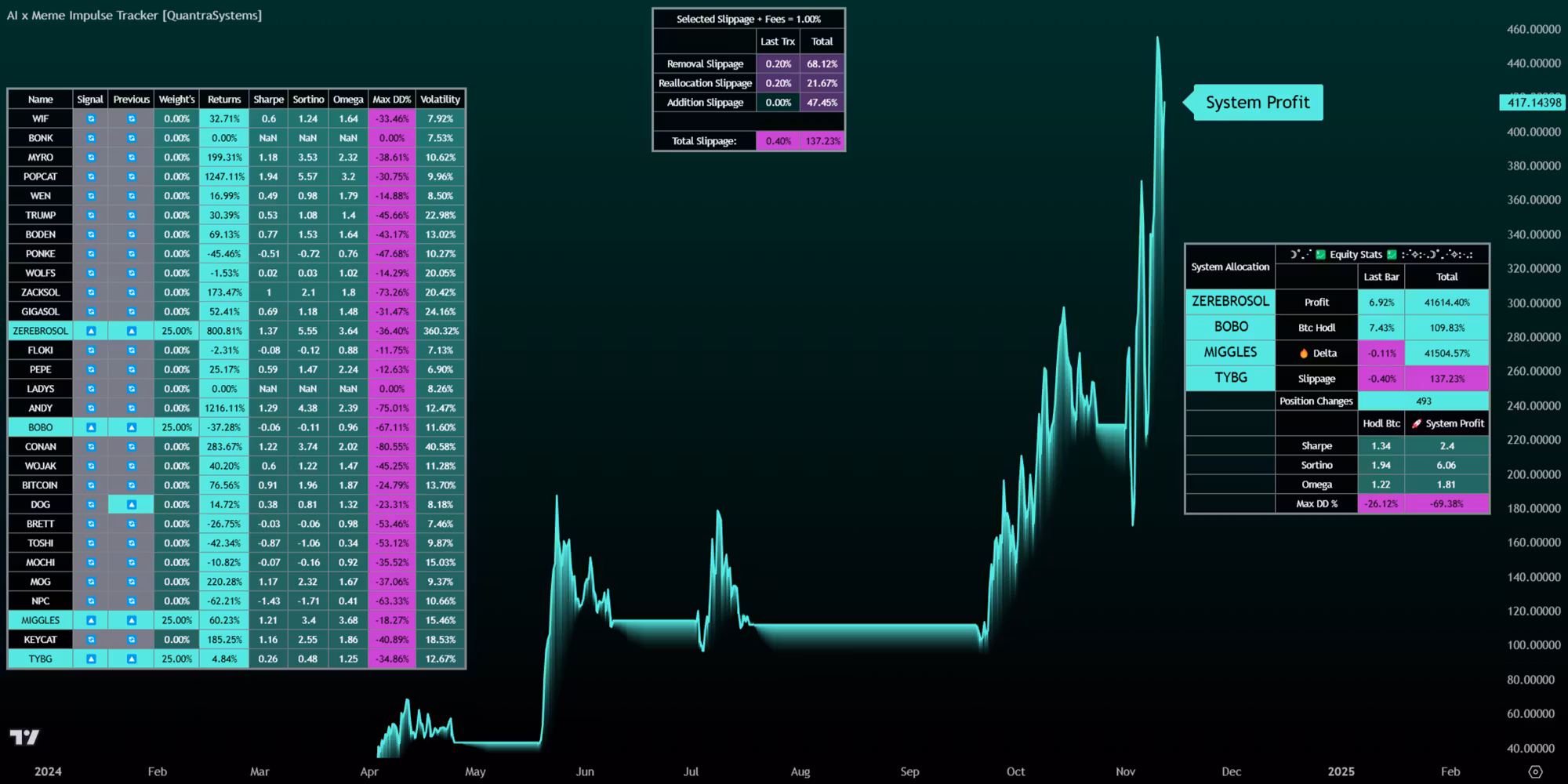Click MIGGLES' Signal column arrow icon
Screen dimensions: 1568x784
click(91, 620)
